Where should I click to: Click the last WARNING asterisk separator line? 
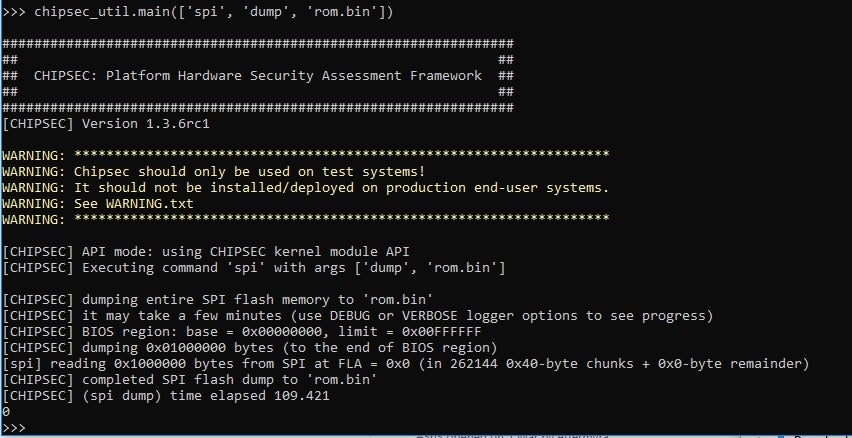(306, 219)
